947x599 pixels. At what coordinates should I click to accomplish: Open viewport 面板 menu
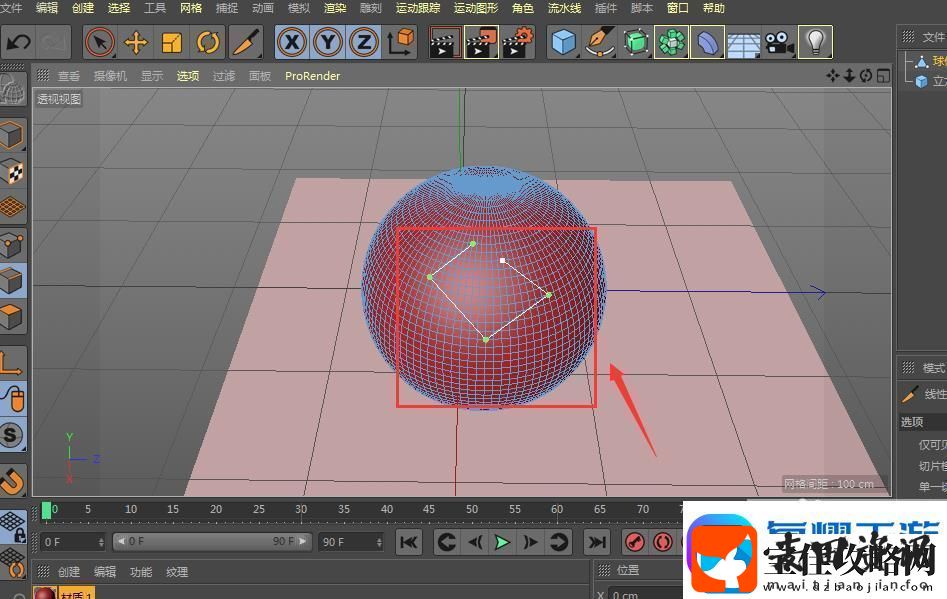point(260,76)
